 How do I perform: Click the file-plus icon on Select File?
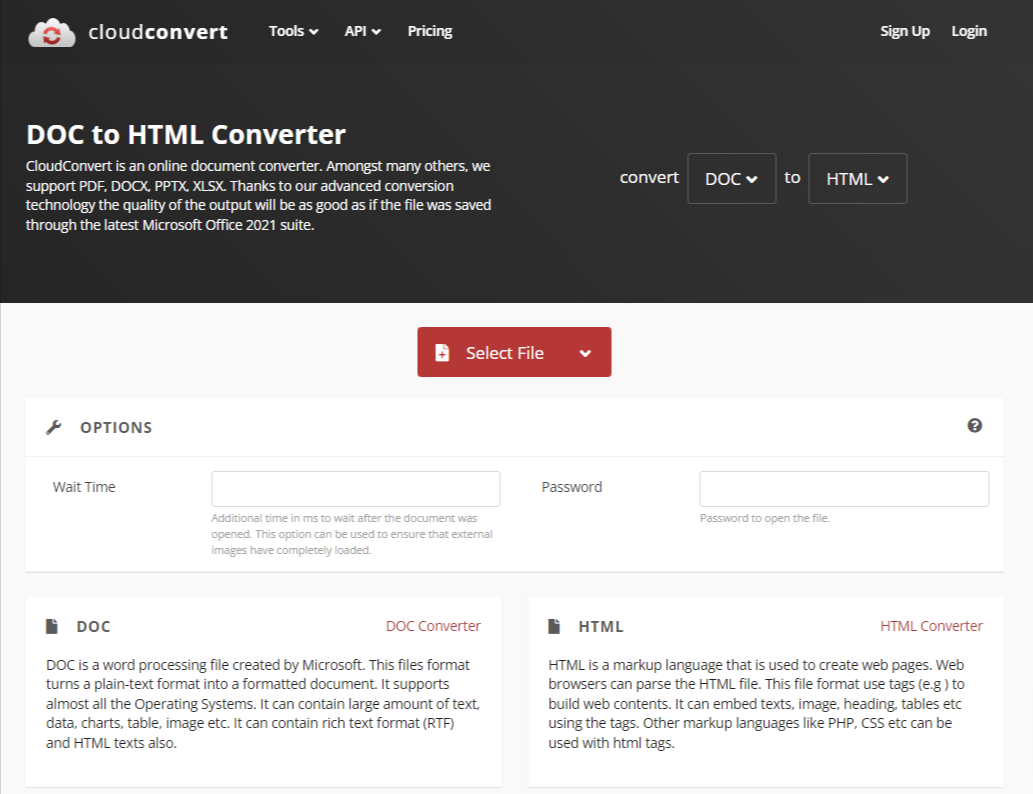pyautogui.click(x=442, y=353)
